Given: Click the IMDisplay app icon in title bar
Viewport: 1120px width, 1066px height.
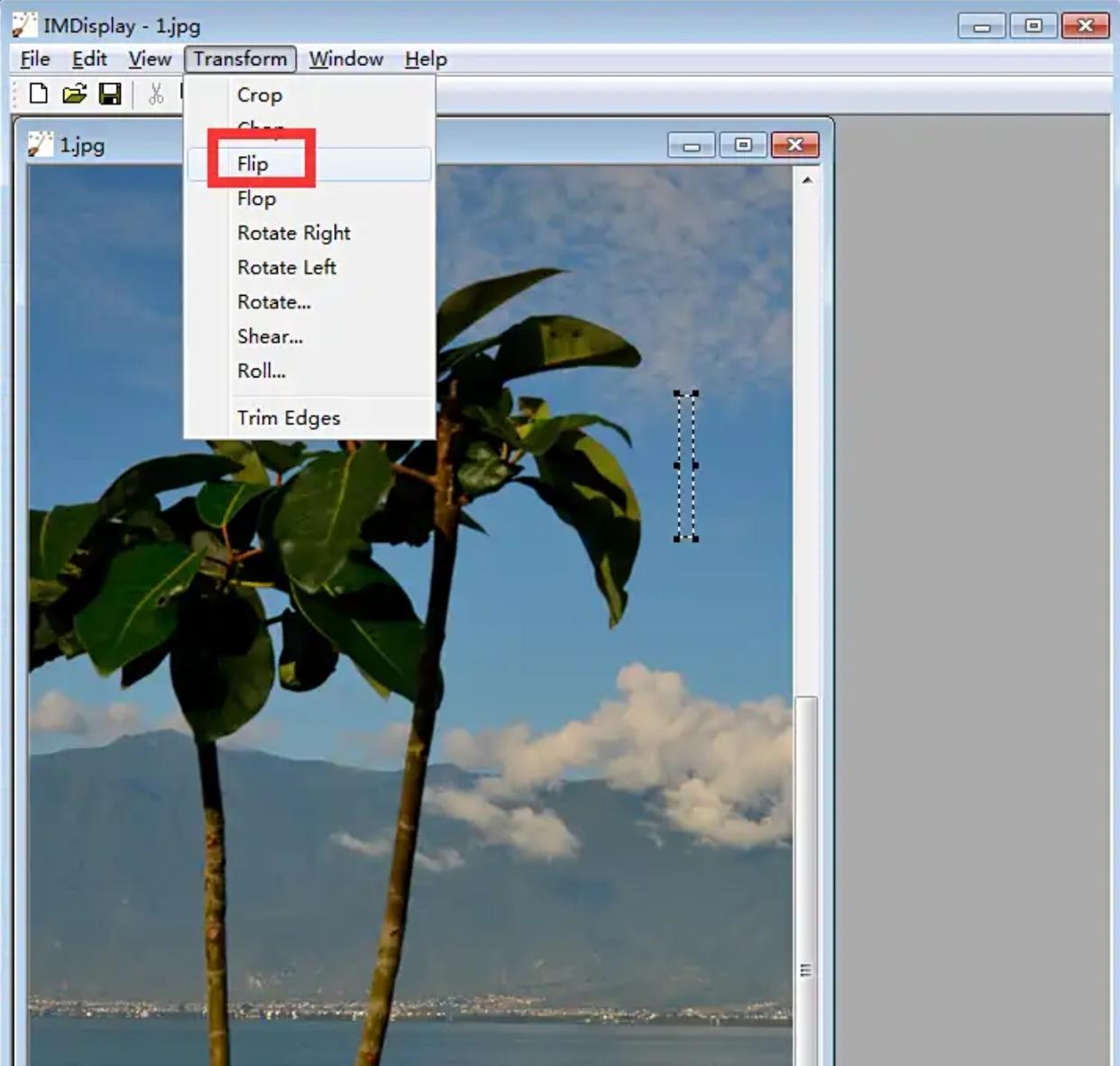Looking at the screenshot, I should click(x=24, y=24).
